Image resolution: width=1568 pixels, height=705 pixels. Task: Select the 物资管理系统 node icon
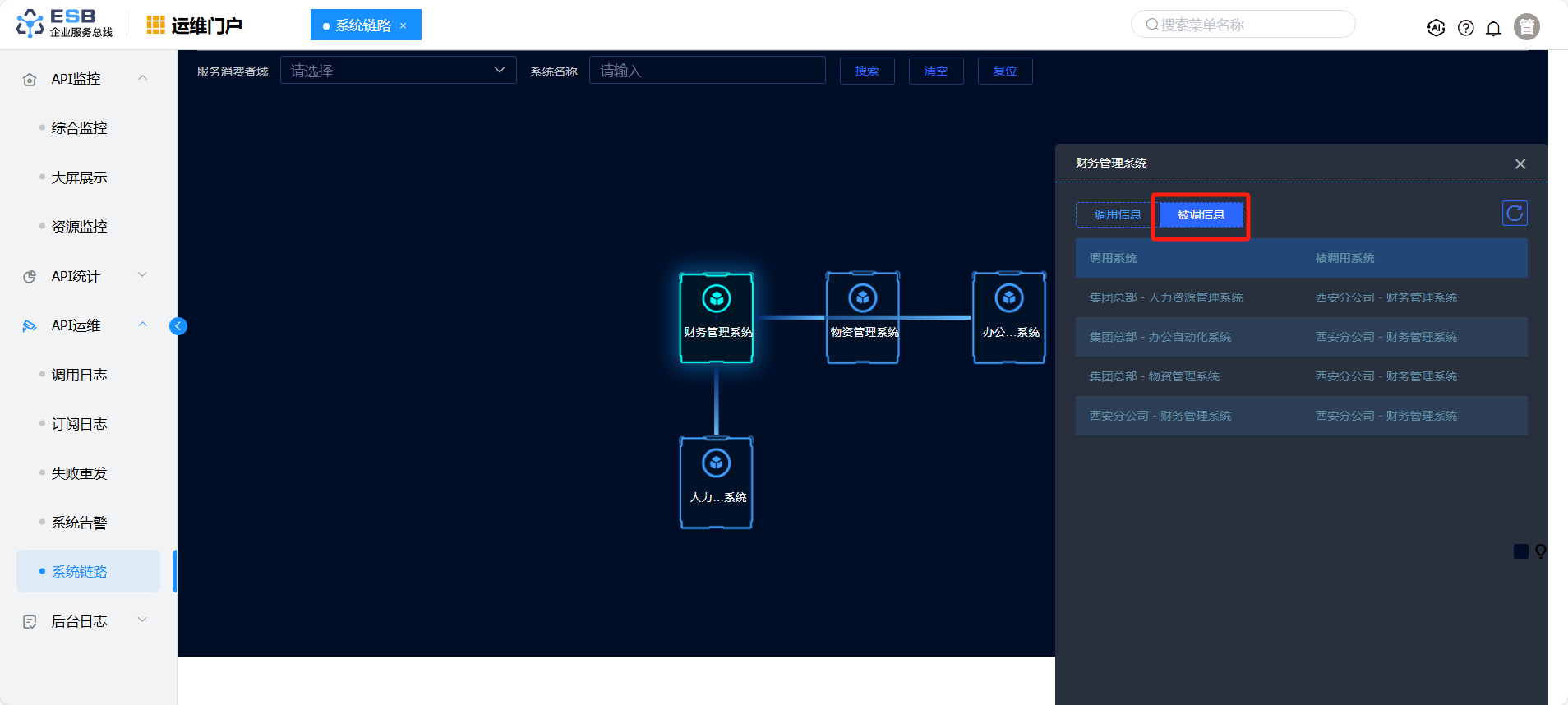coord(862,298)
